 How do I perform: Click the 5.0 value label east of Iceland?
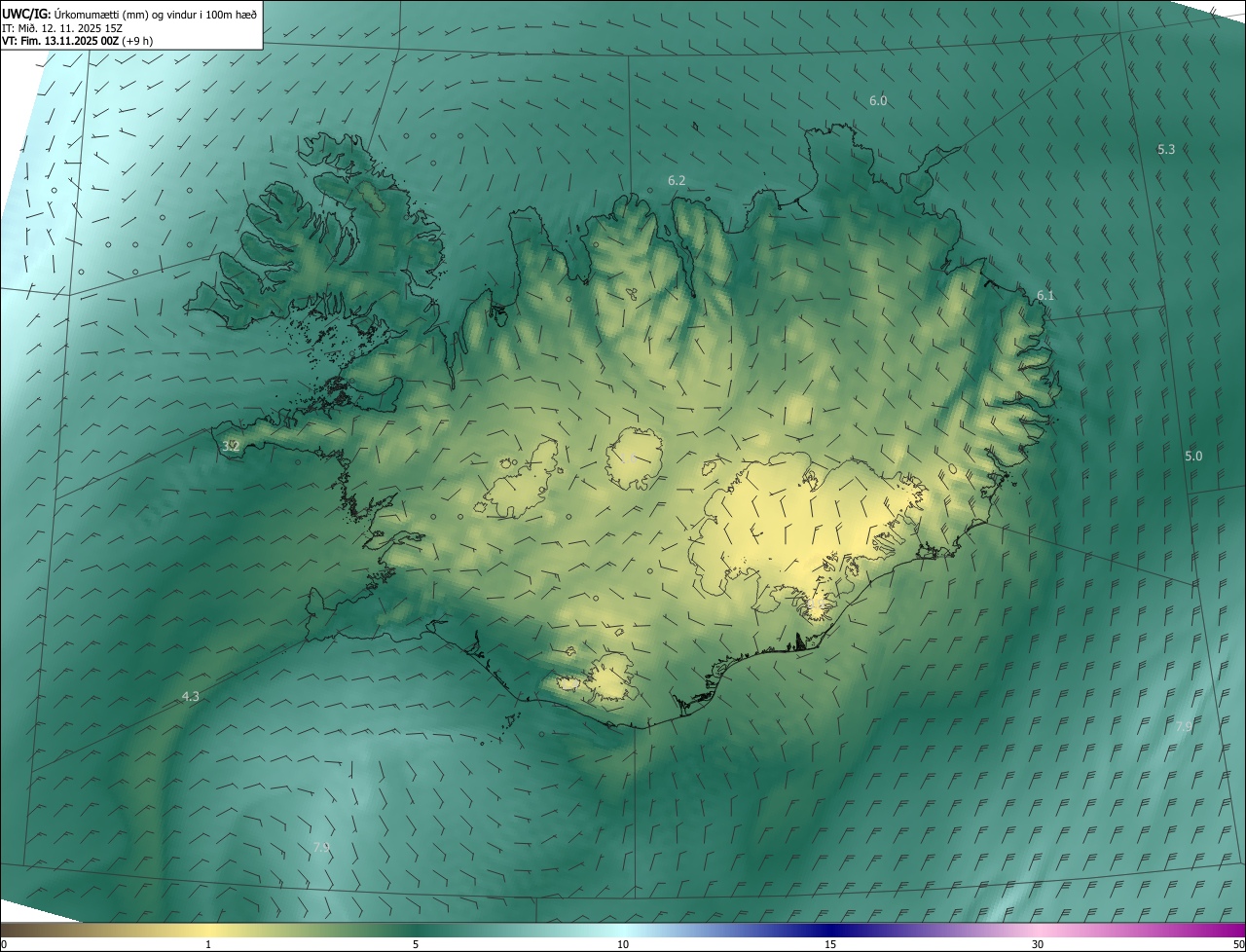pos(1193,456)
